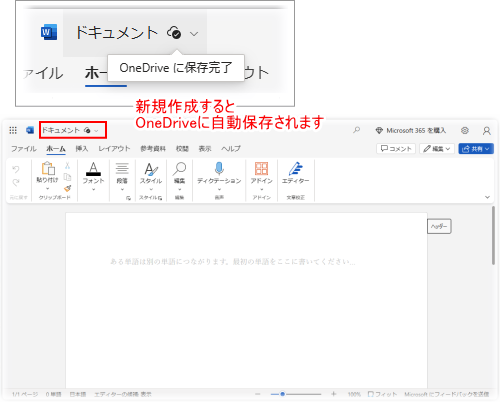Open the Editor (エディター) pen icon

pyautogui.click(x=295, y=169)
